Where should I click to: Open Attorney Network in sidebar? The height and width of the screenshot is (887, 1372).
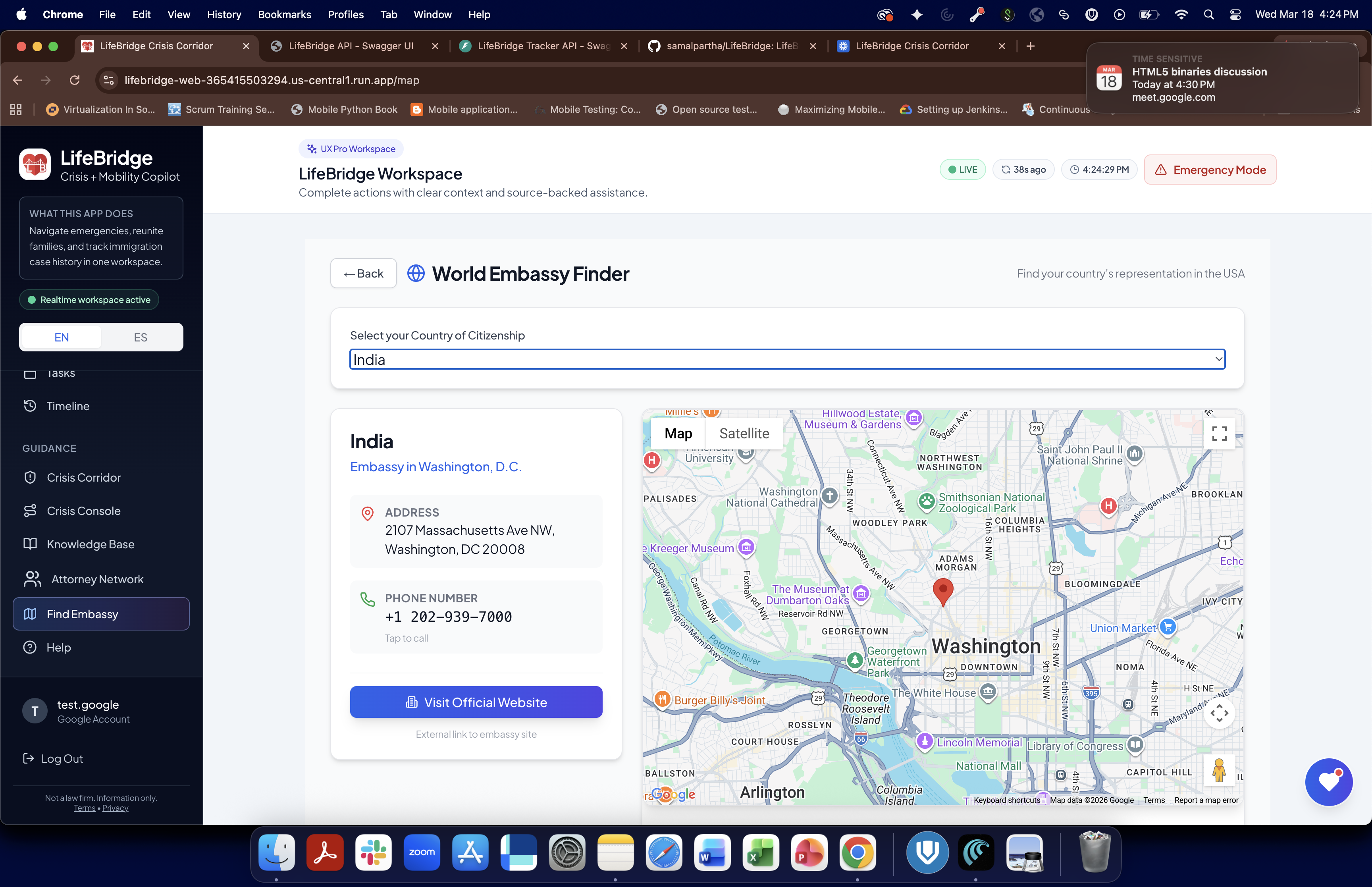[x=97, y=579]
